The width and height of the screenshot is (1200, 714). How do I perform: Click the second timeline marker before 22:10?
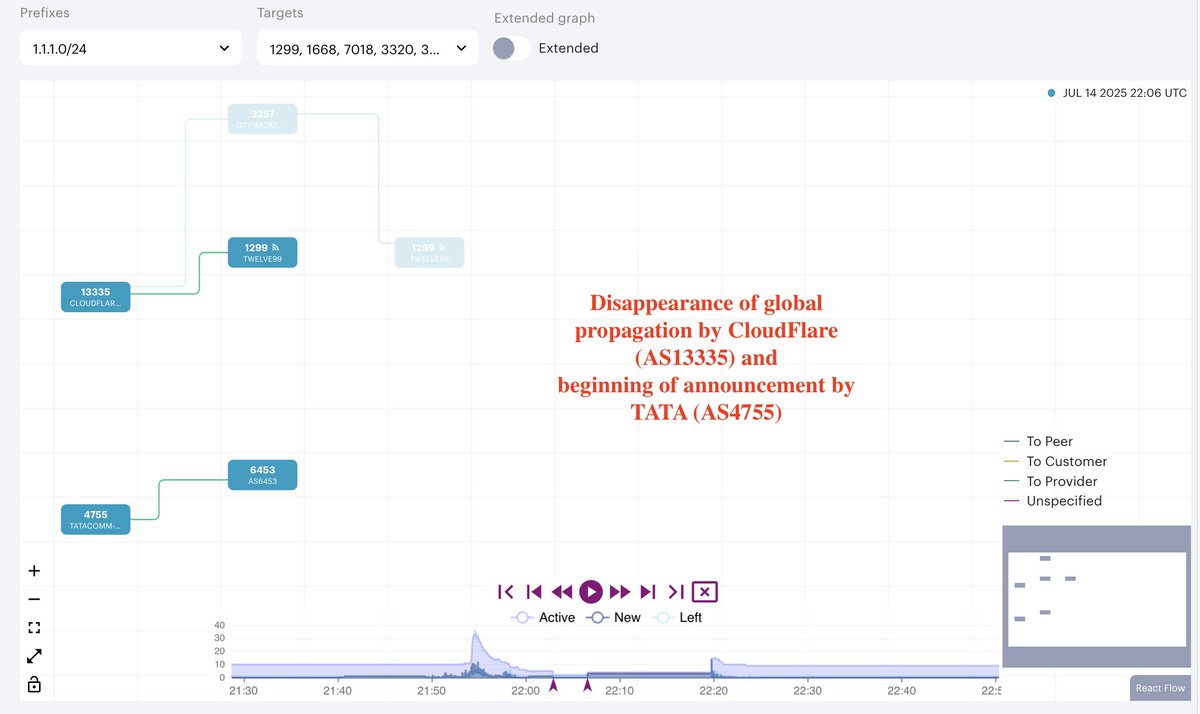[588, 684]
